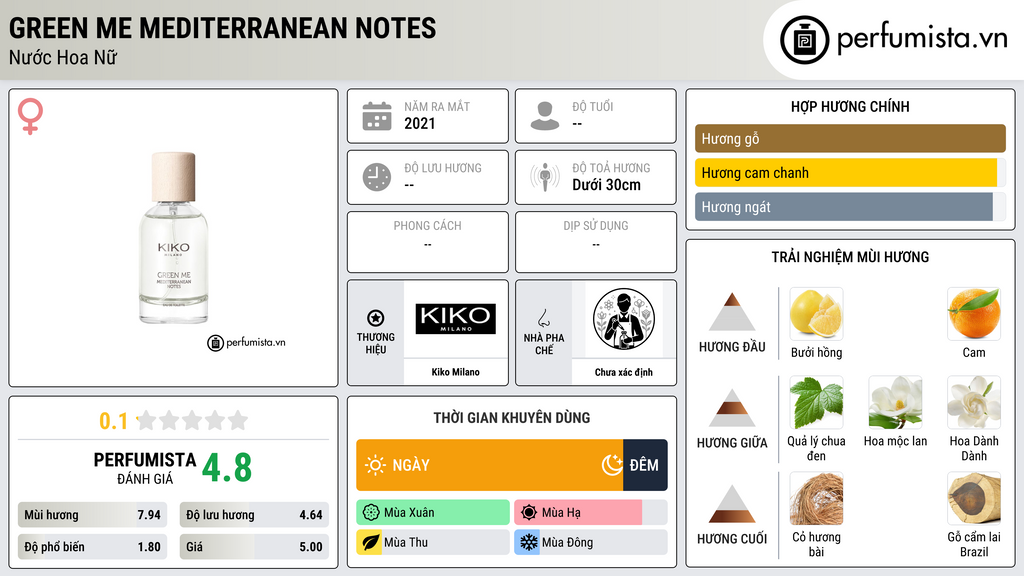Image resolution: width=1024 pixels, height=576 pixels.
Task: Click the perfumer illustration above Chưa xác định
Action: click(624, 319)
